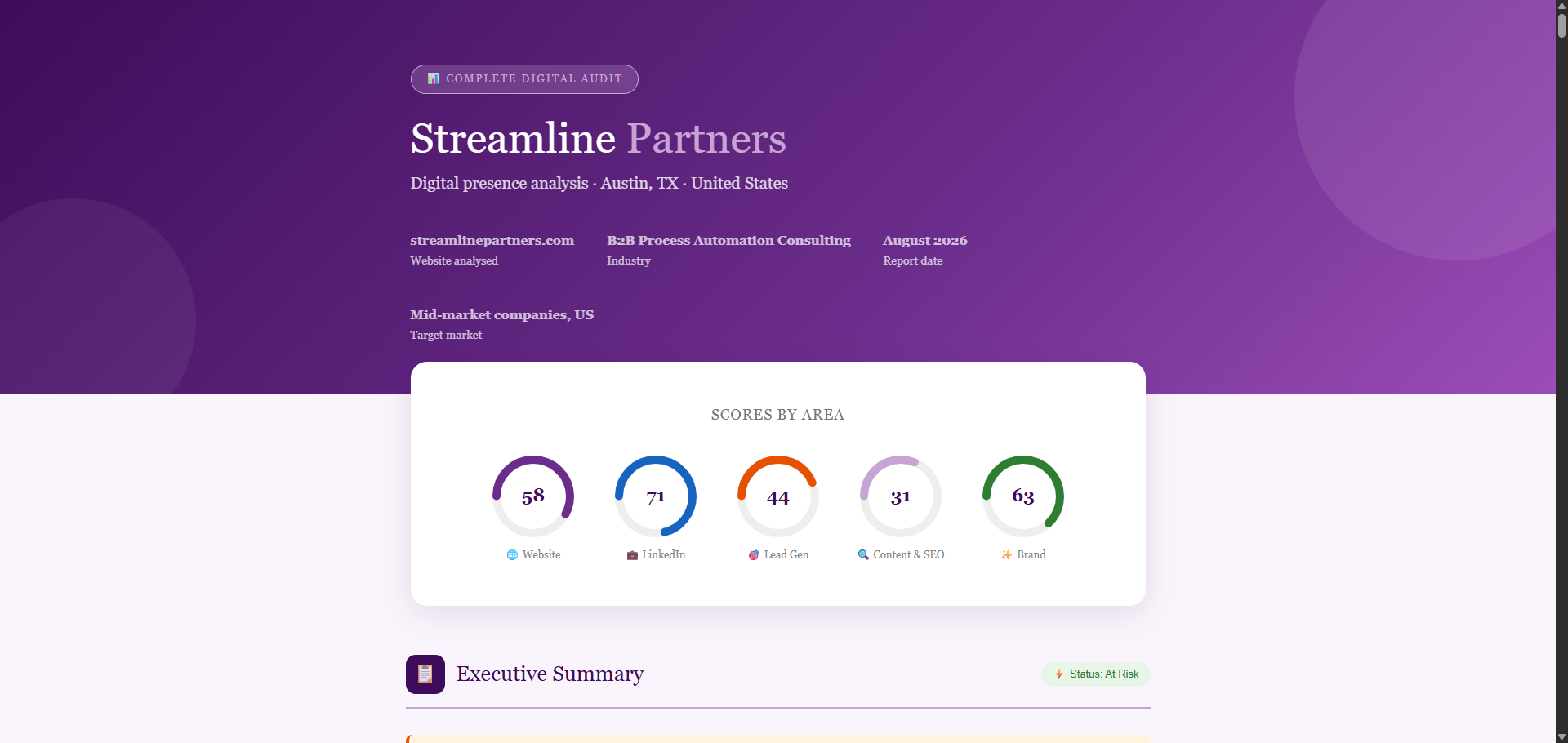Click the 'Website analysed' label
This screenshot has width=1568, height=743.
click(x=454, y=260)
